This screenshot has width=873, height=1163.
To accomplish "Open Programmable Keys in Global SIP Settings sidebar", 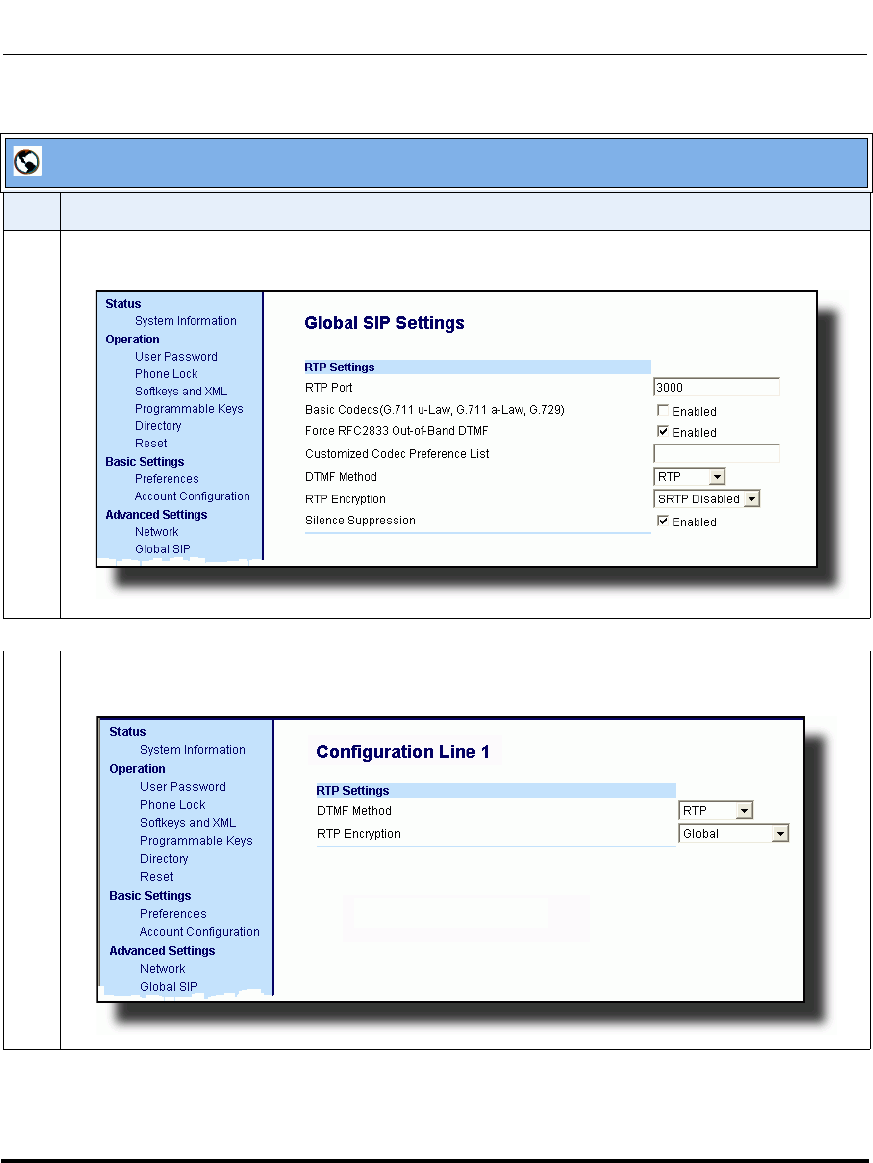I will pos(189,409).
